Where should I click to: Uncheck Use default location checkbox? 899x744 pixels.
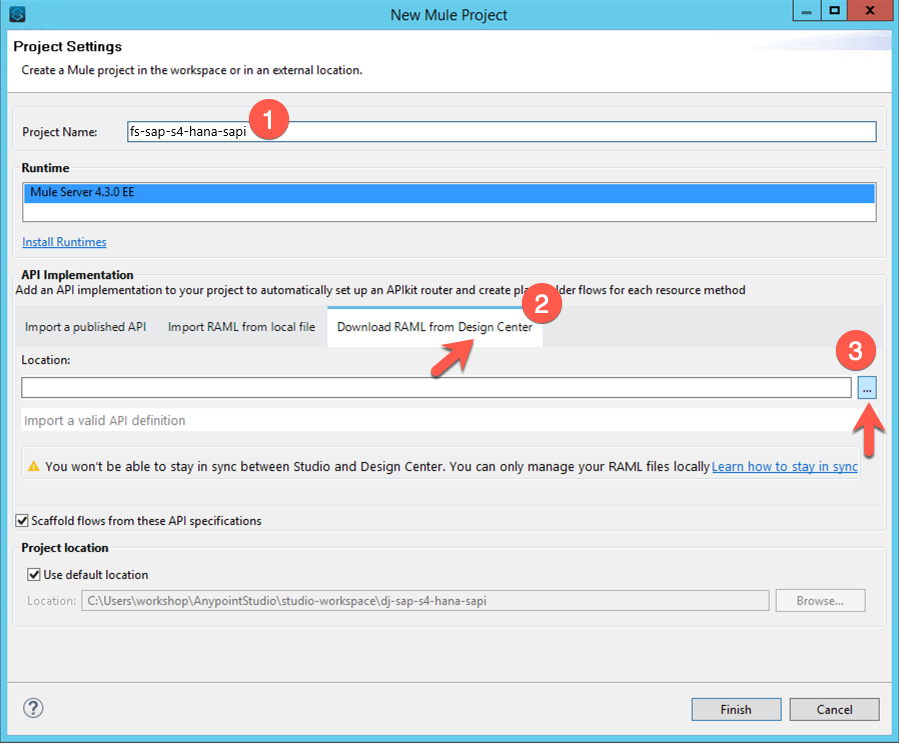pos(34,574)
